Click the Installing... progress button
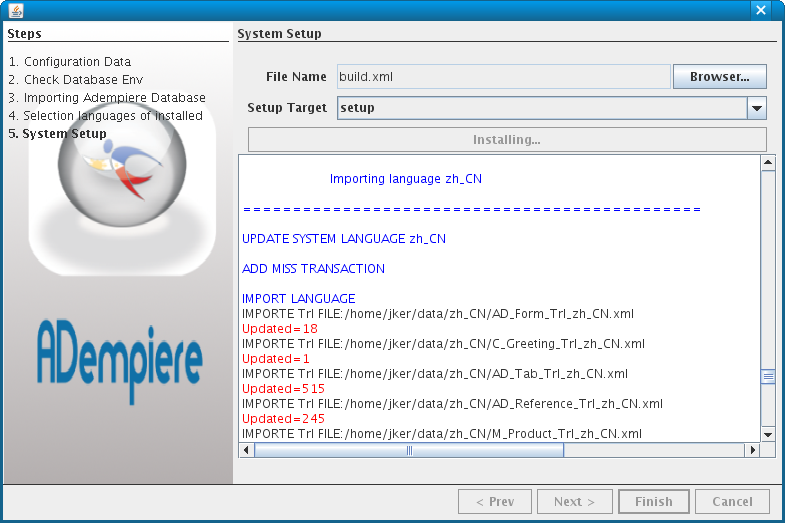This screenshot has height=523, width=785. [507, 140]
